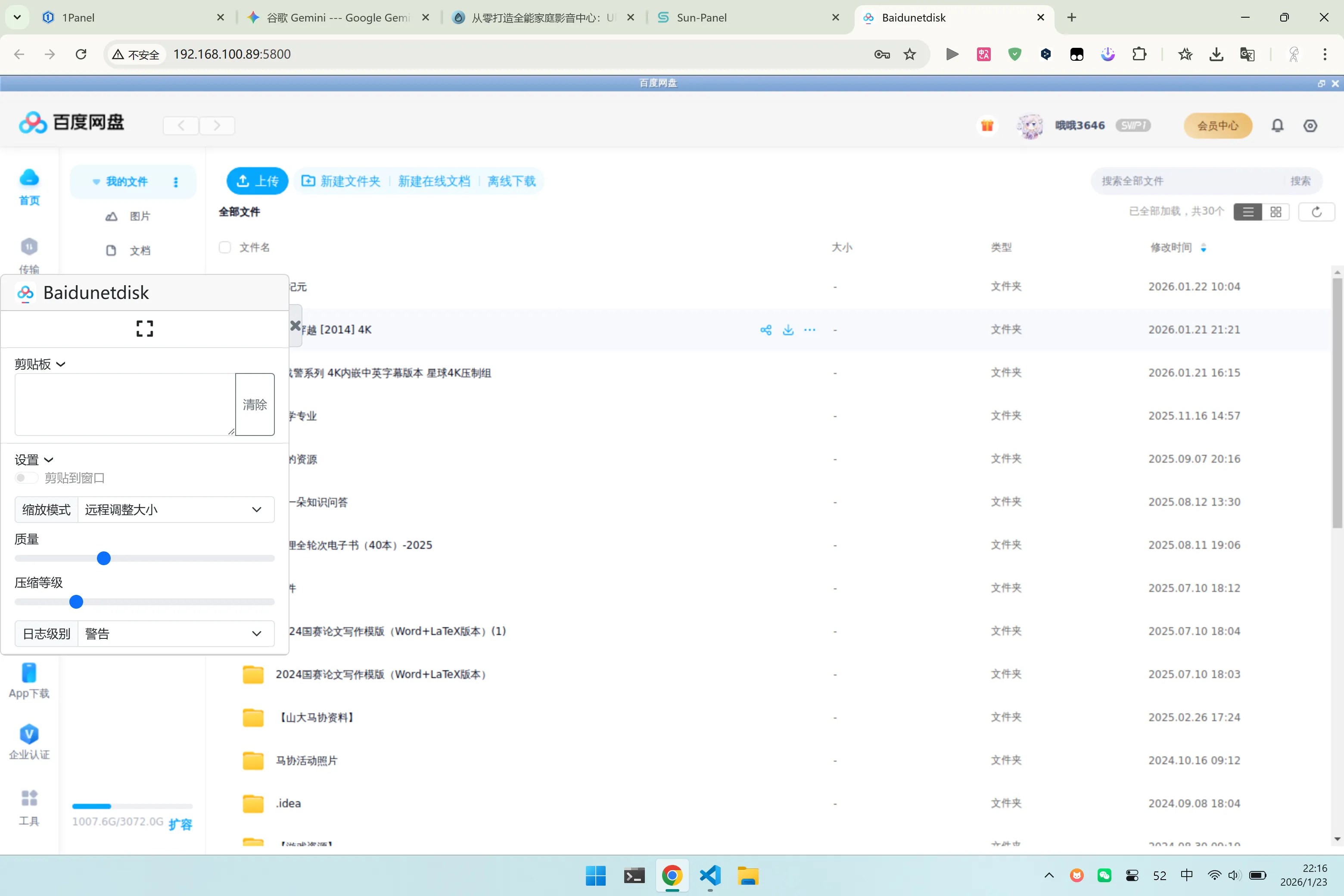Viewport: 1344px width, 896px height.
Task: Adjust the 质量 slider handle
Action: (x=103, y=558)
